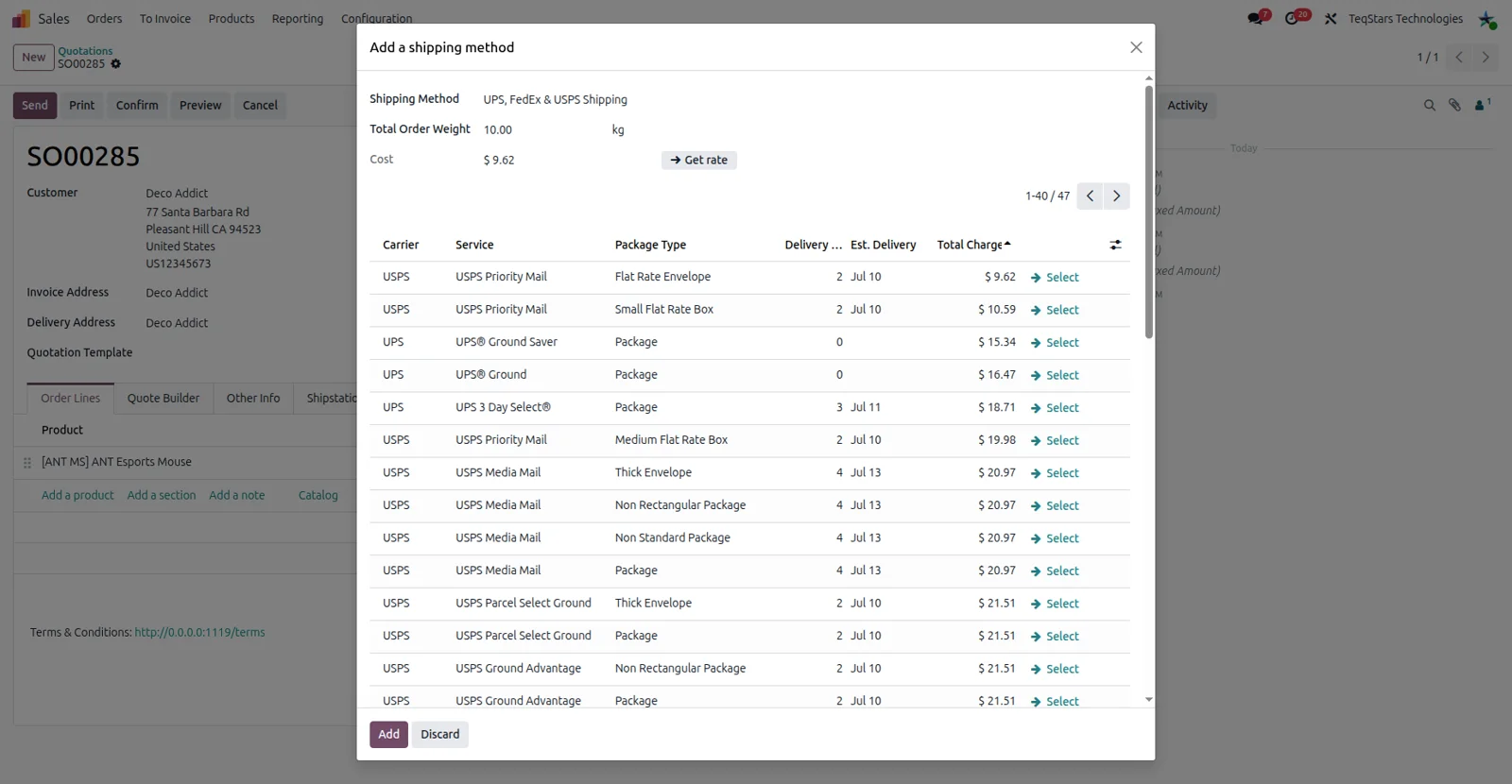This screenshot has height=784, width=1512.
Task: Select the Small Flat Rate Box rate
Action: [x=1055, y=310]
